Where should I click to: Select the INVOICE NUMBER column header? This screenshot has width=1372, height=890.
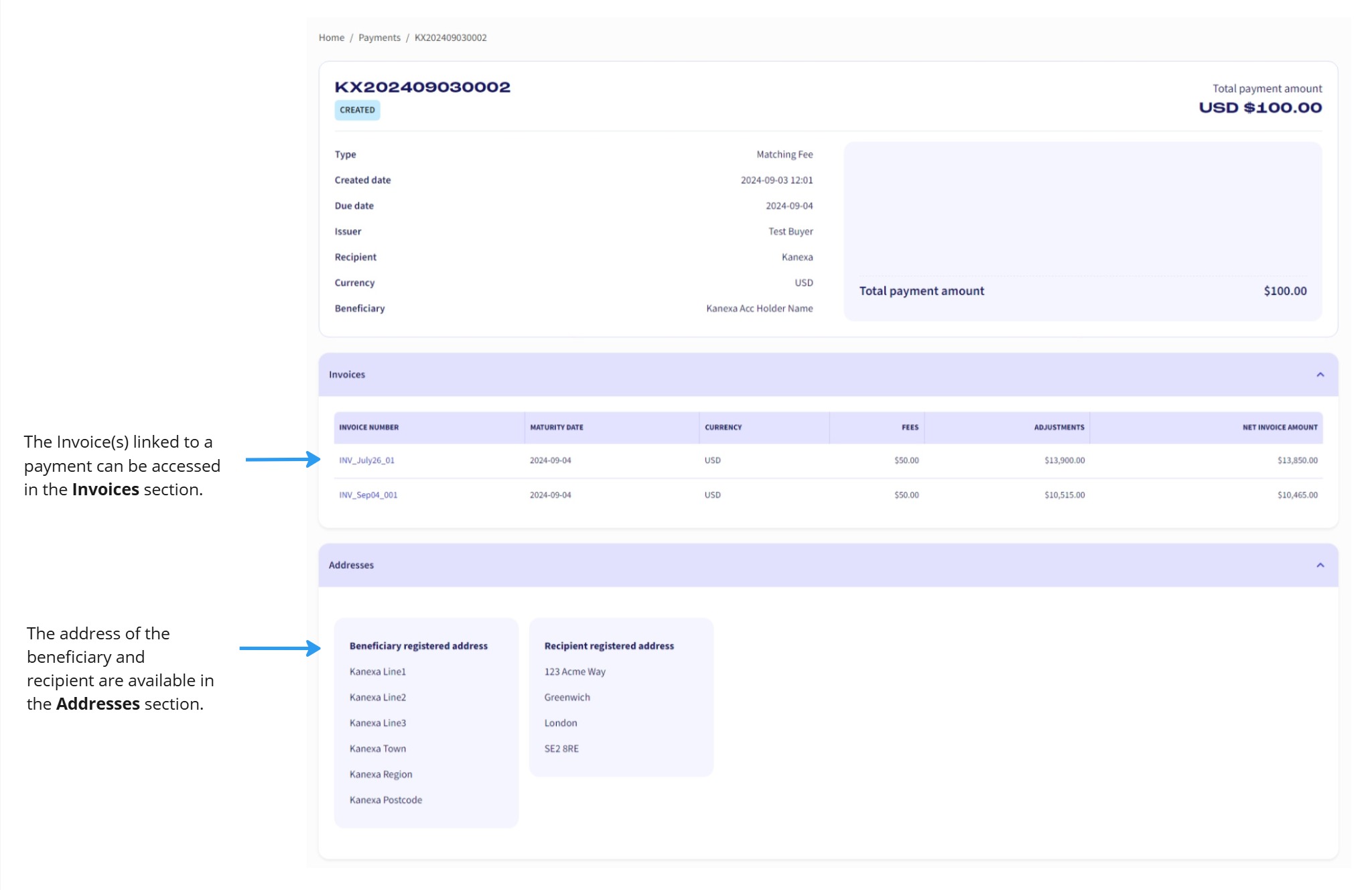[x=369, y=427]
